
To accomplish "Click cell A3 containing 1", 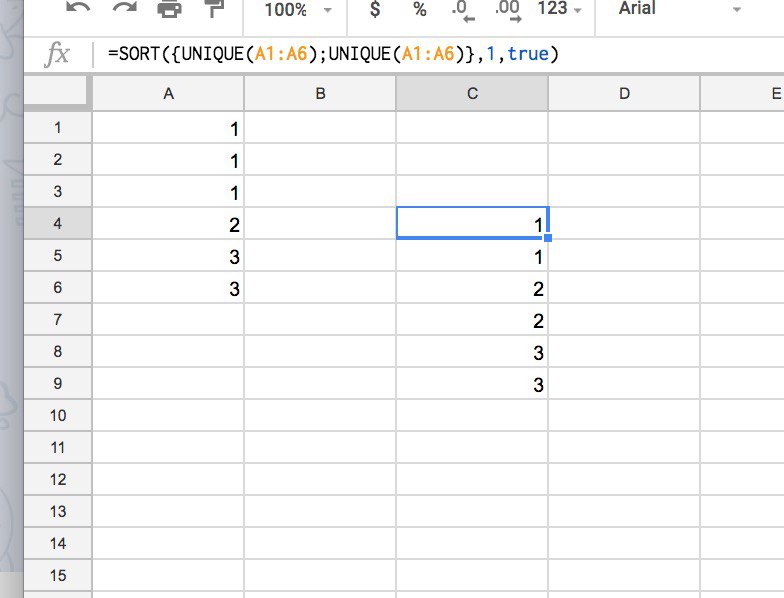I will click(x=168, y=192).
